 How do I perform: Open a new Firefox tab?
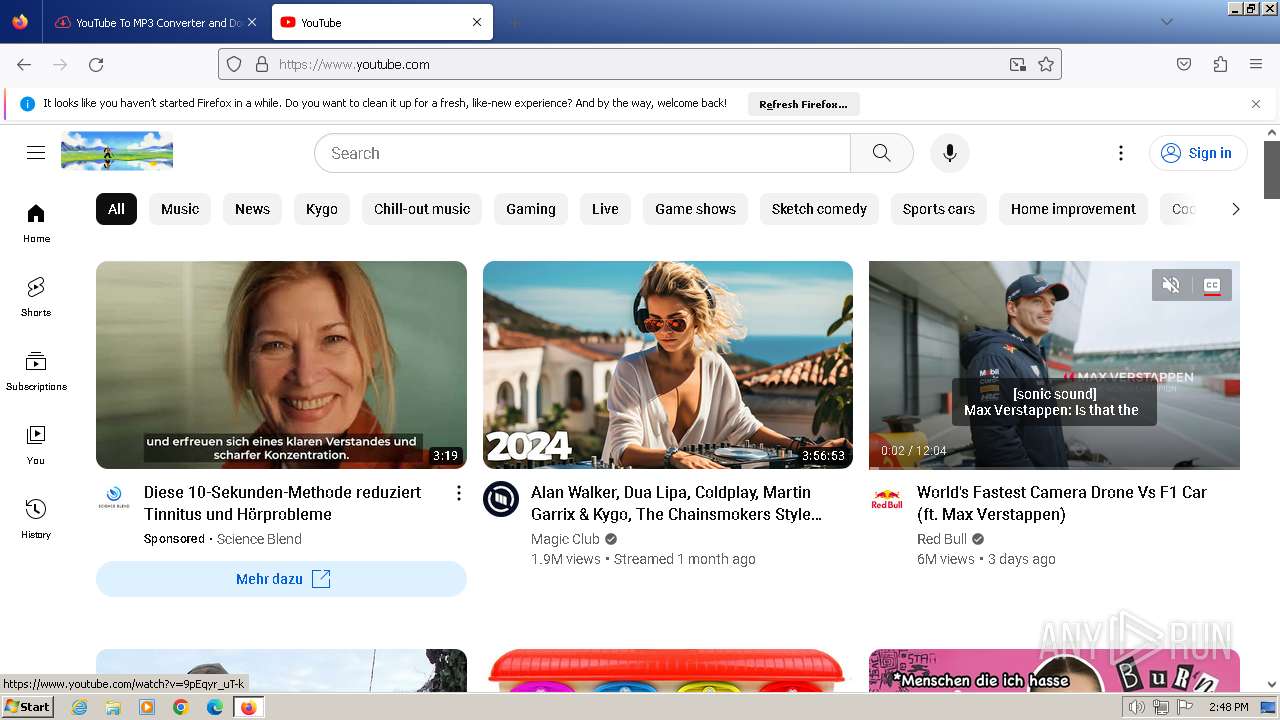coord(514,22)
